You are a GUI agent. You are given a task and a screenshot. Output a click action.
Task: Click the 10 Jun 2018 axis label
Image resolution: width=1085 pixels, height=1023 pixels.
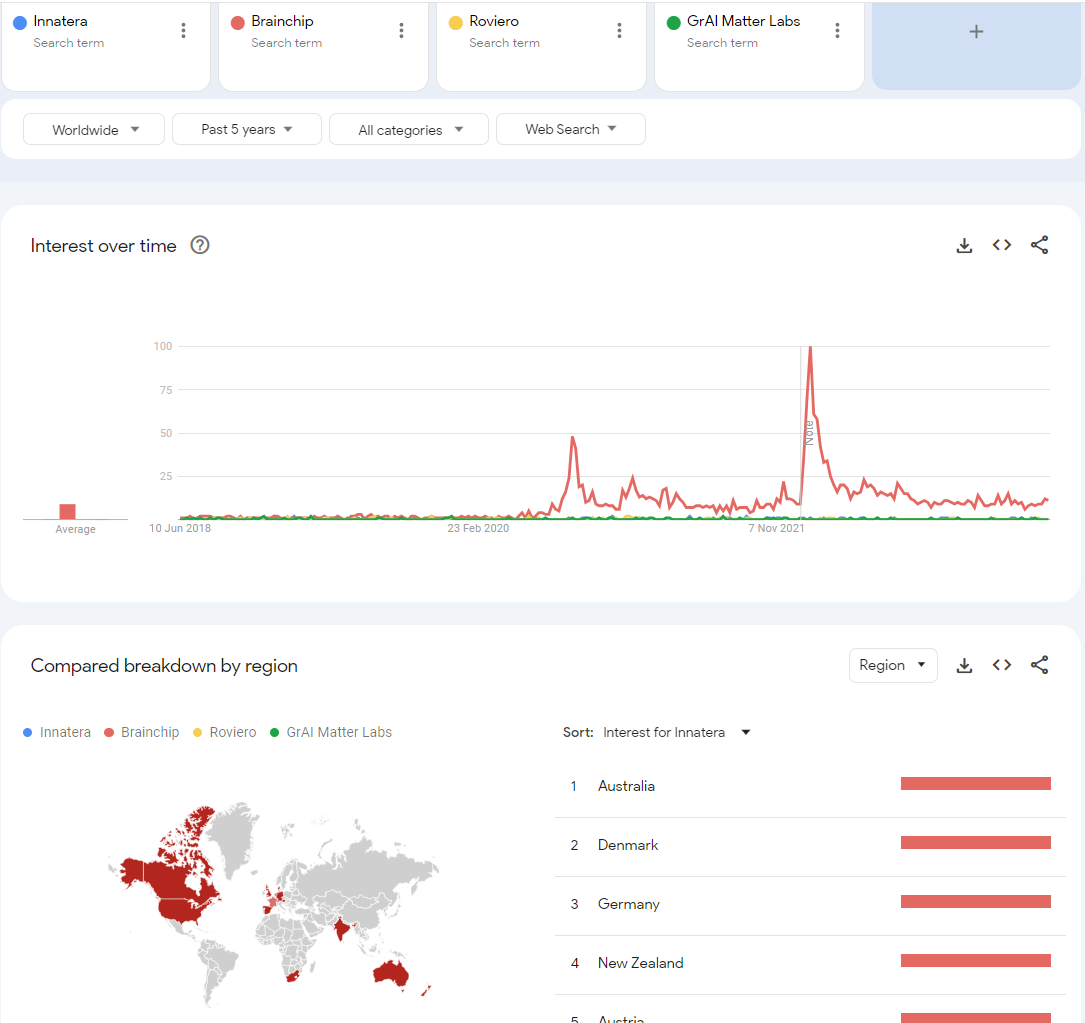tap(180, 528)
